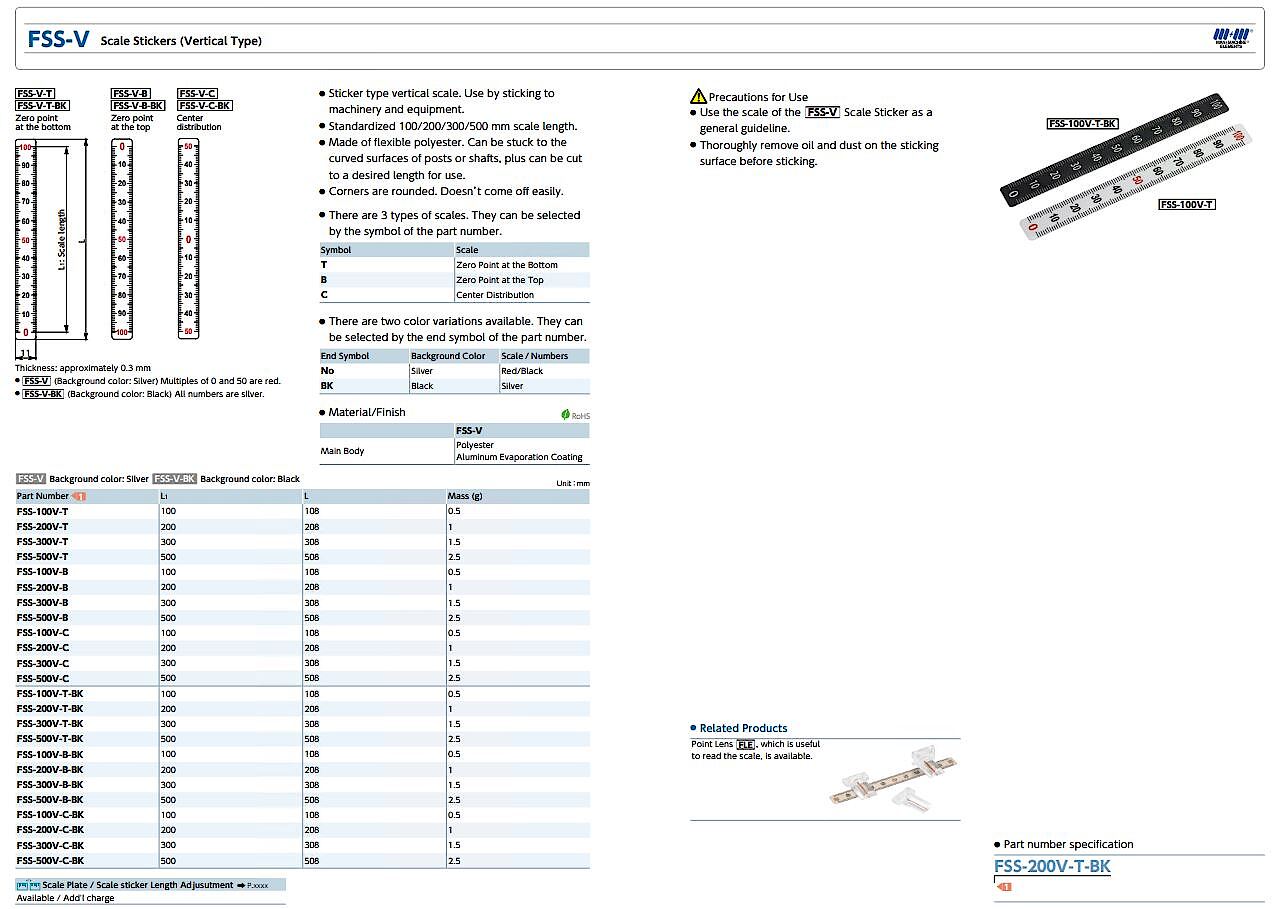
Task: Click the zero-point-at-top vertical scale diagram
Action: pyautogui.click(x=122, y=239)
